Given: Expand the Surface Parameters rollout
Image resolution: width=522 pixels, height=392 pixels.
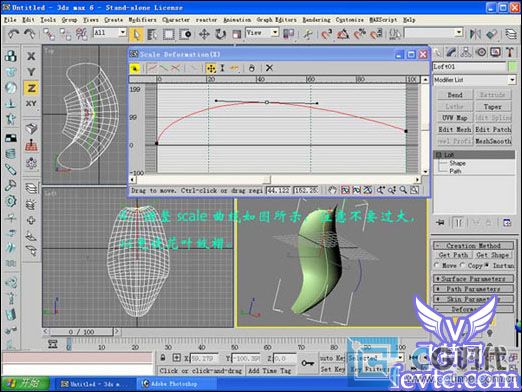Looking at the screenshot, I should [x=473, y=278].
